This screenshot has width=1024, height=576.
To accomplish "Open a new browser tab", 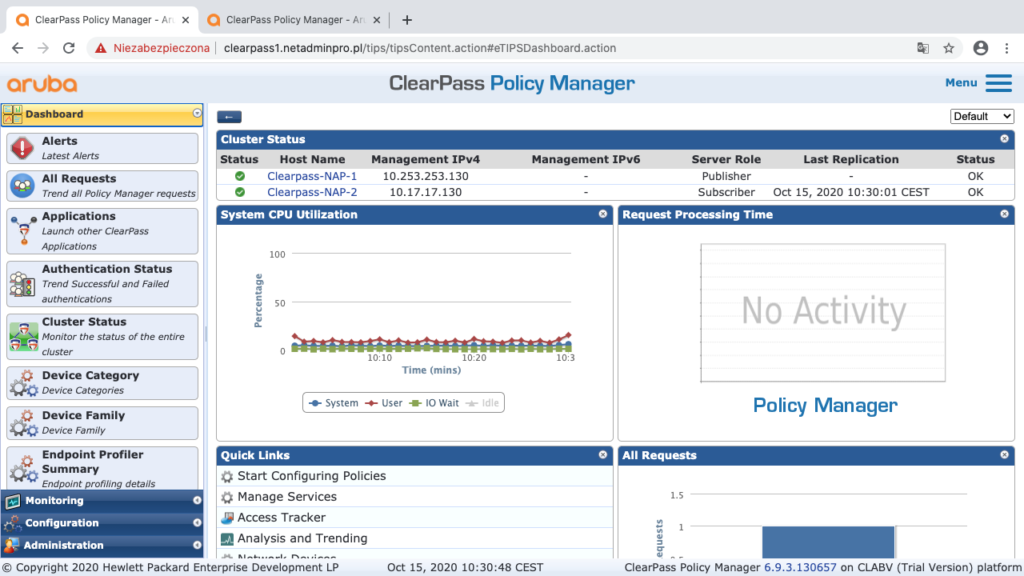I will tap(407, 20).
